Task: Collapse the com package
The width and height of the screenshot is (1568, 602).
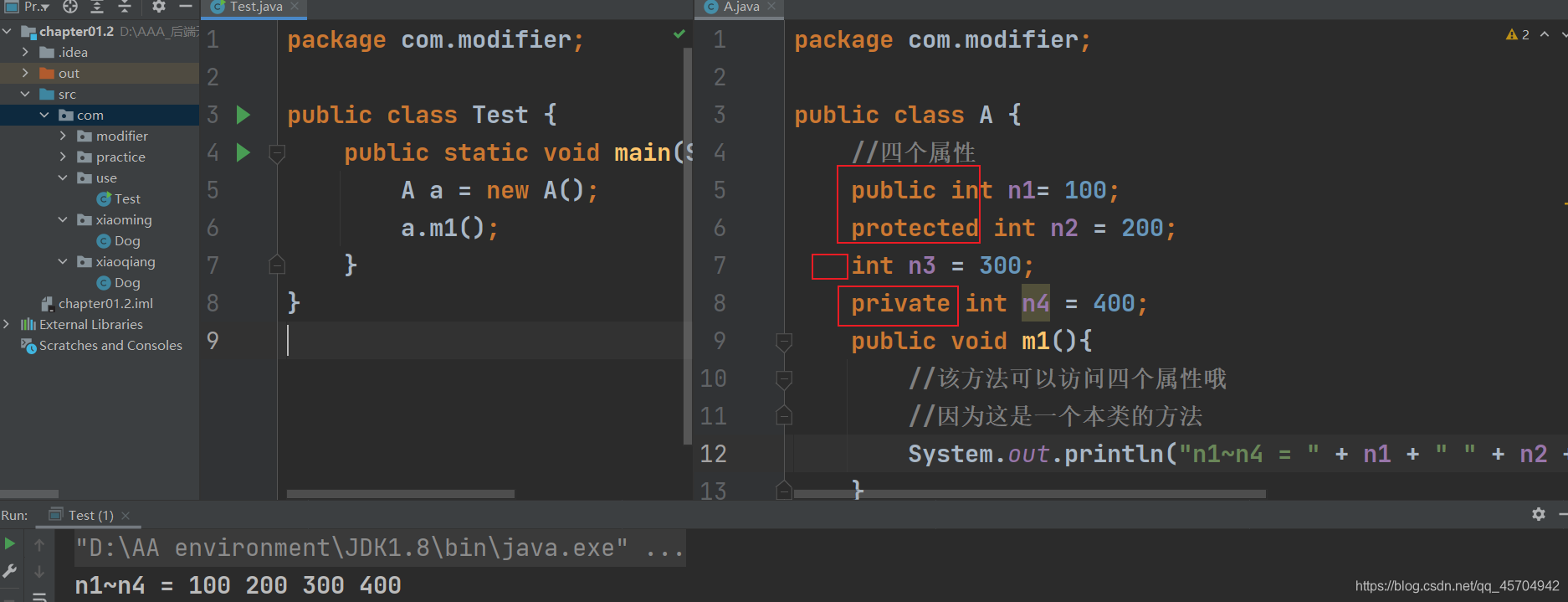Action: (44, 116)
